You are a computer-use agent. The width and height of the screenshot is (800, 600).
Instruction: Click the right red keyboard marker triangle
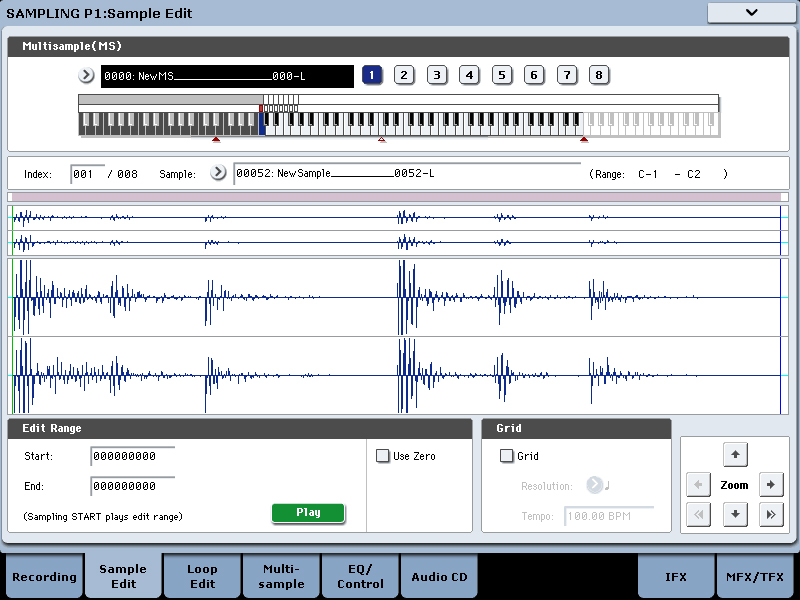click(x=584, y=139)
